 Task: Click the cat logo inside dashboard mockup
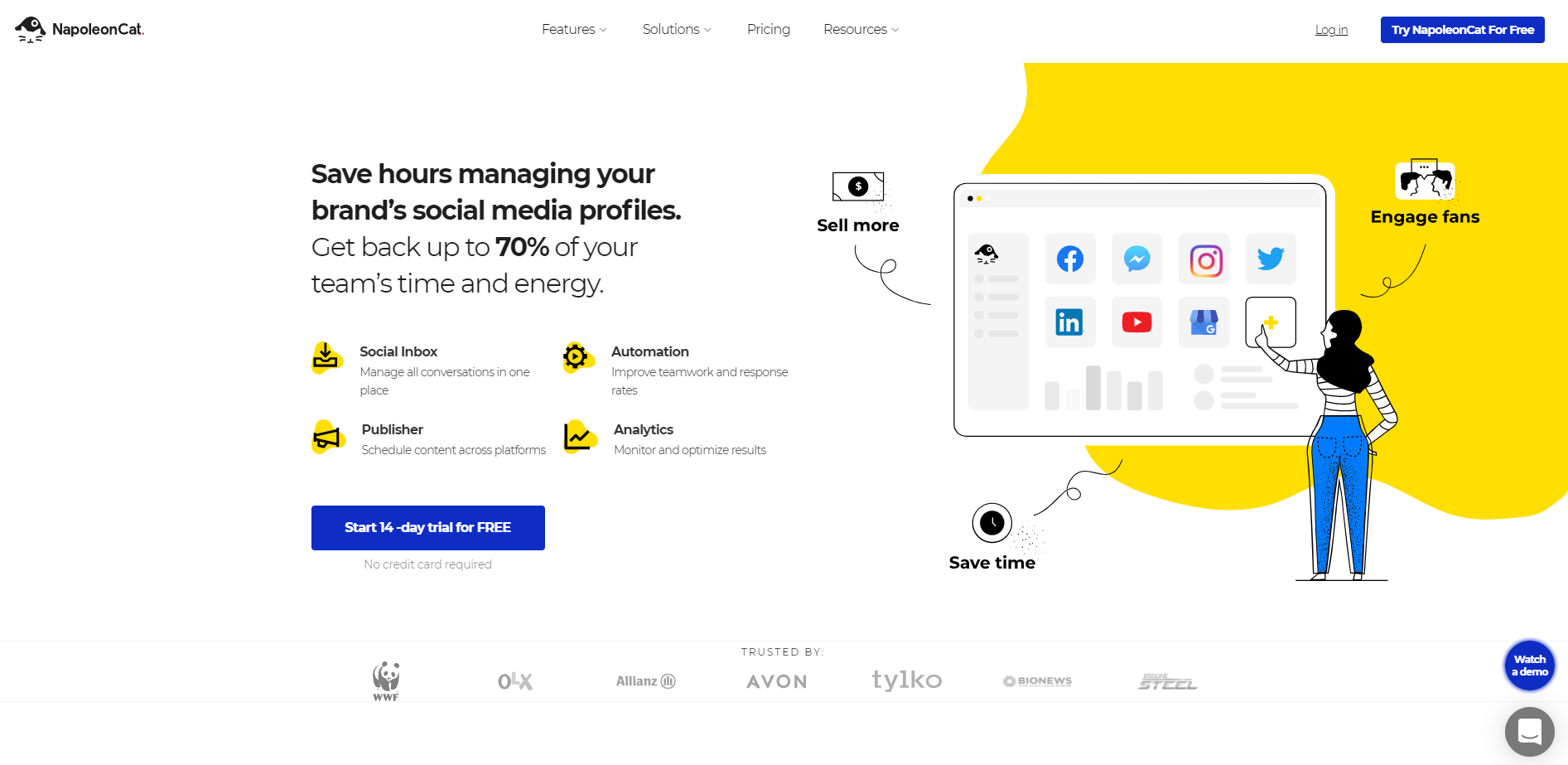click(987, 254)
